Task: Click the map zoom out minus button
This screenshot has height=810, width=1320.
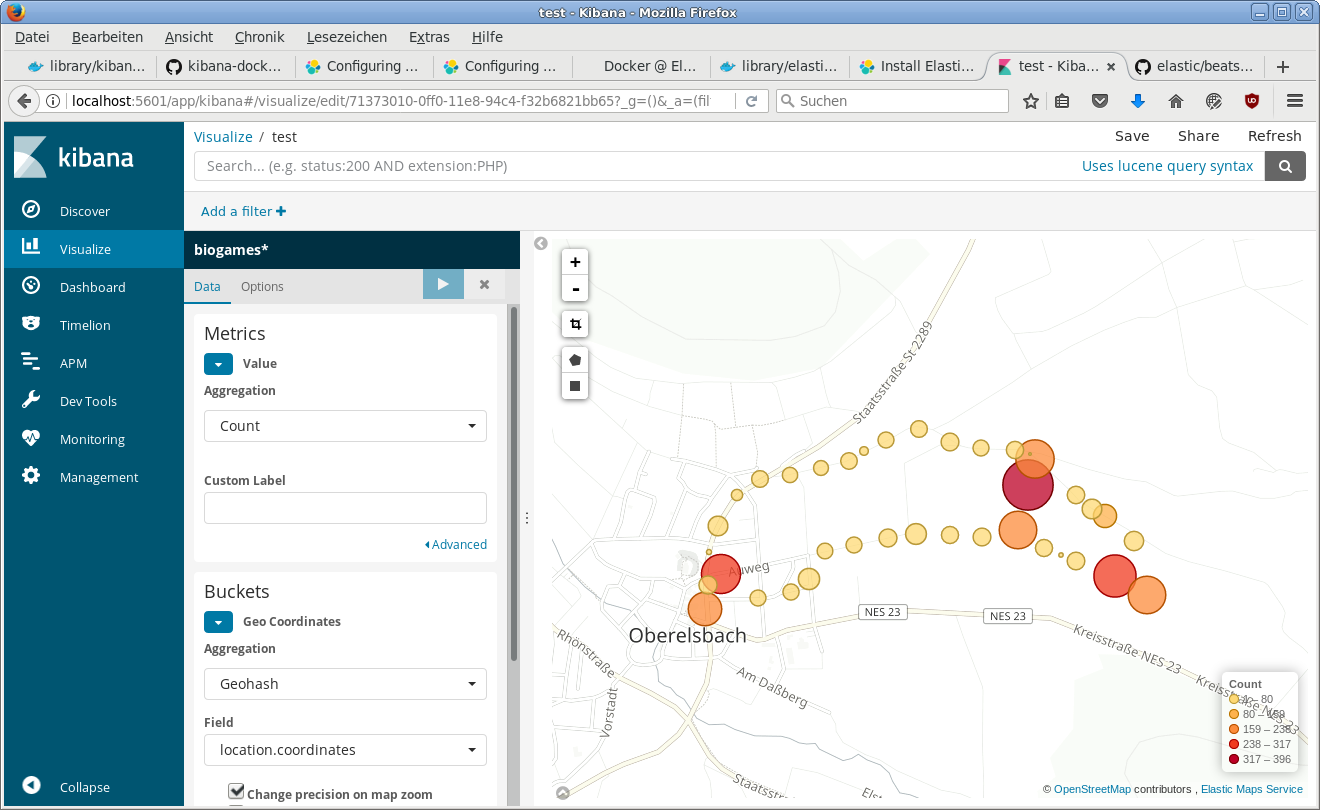Action: (575, 289)
